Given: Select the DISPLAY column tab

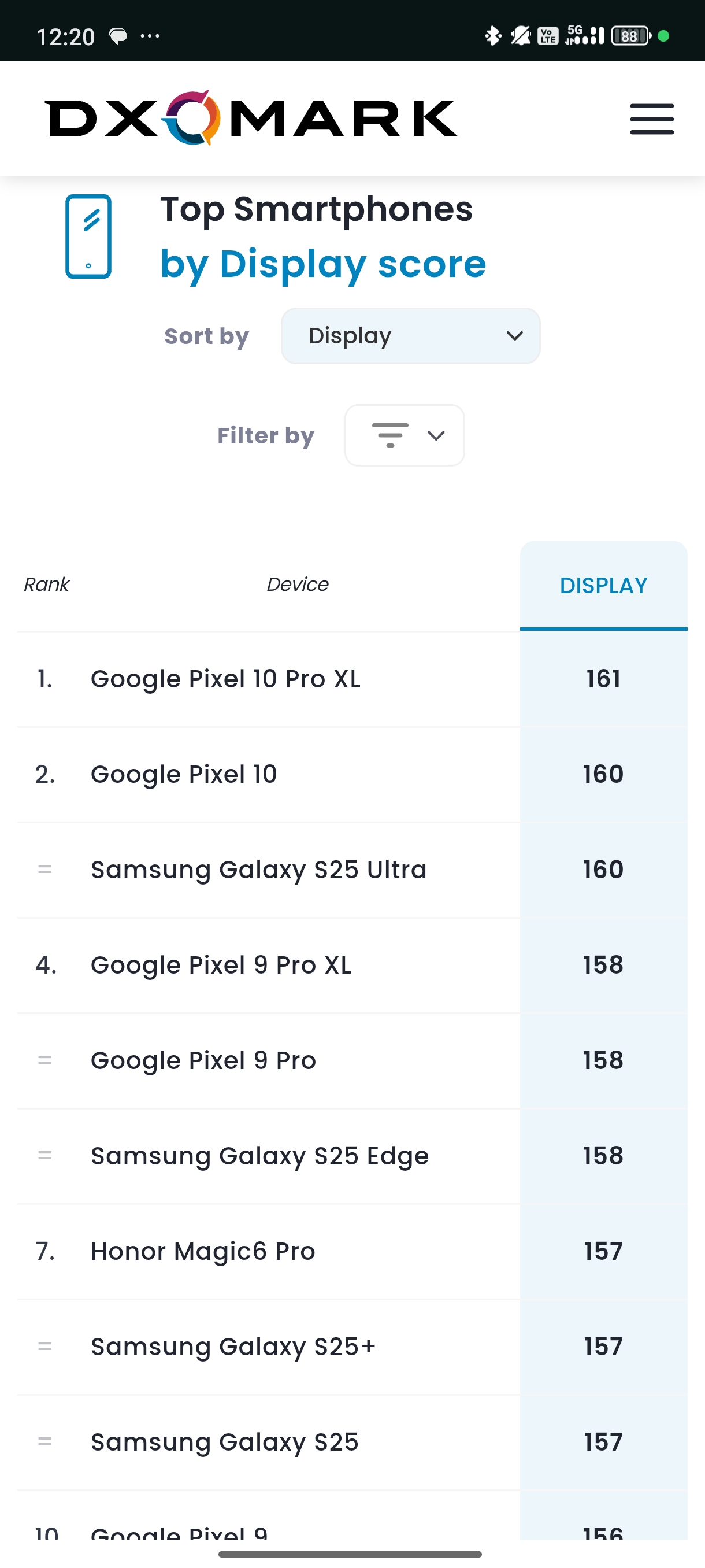Looking at the screenshot, I should pyautogui.click(x=603, y=586).
